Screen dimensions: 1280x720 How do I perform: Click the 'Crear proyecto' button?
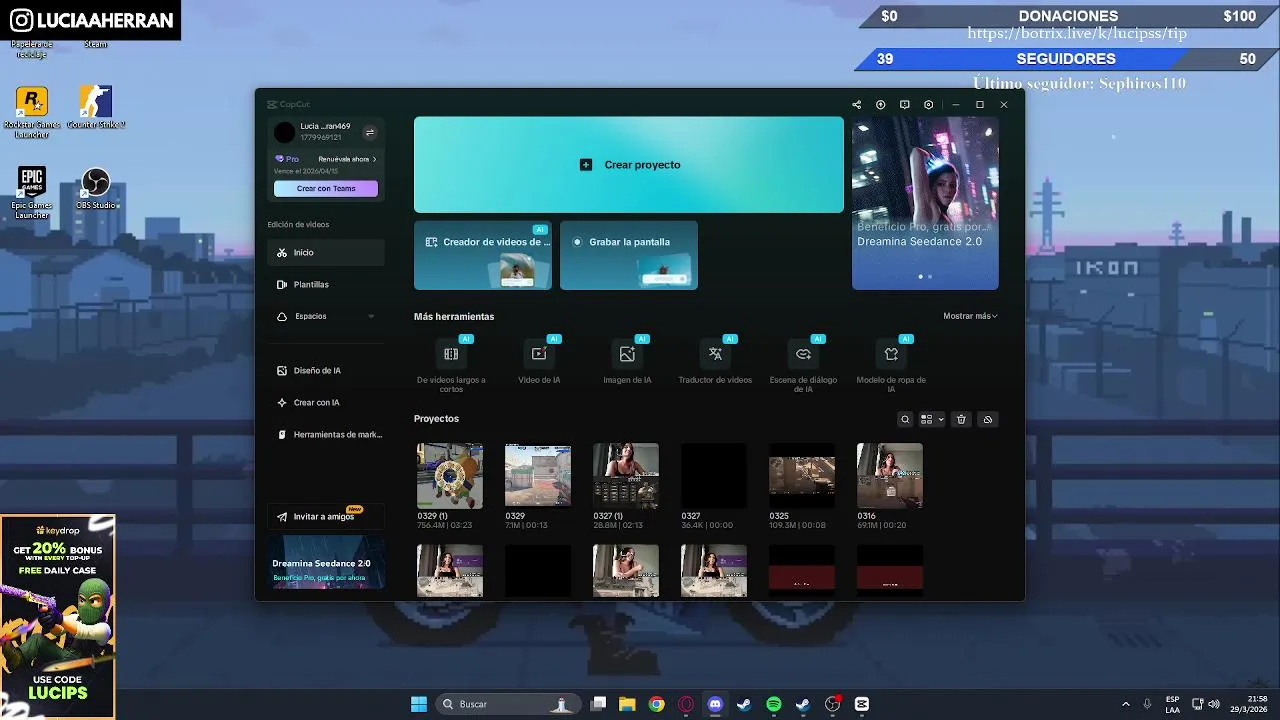point(629,165)
